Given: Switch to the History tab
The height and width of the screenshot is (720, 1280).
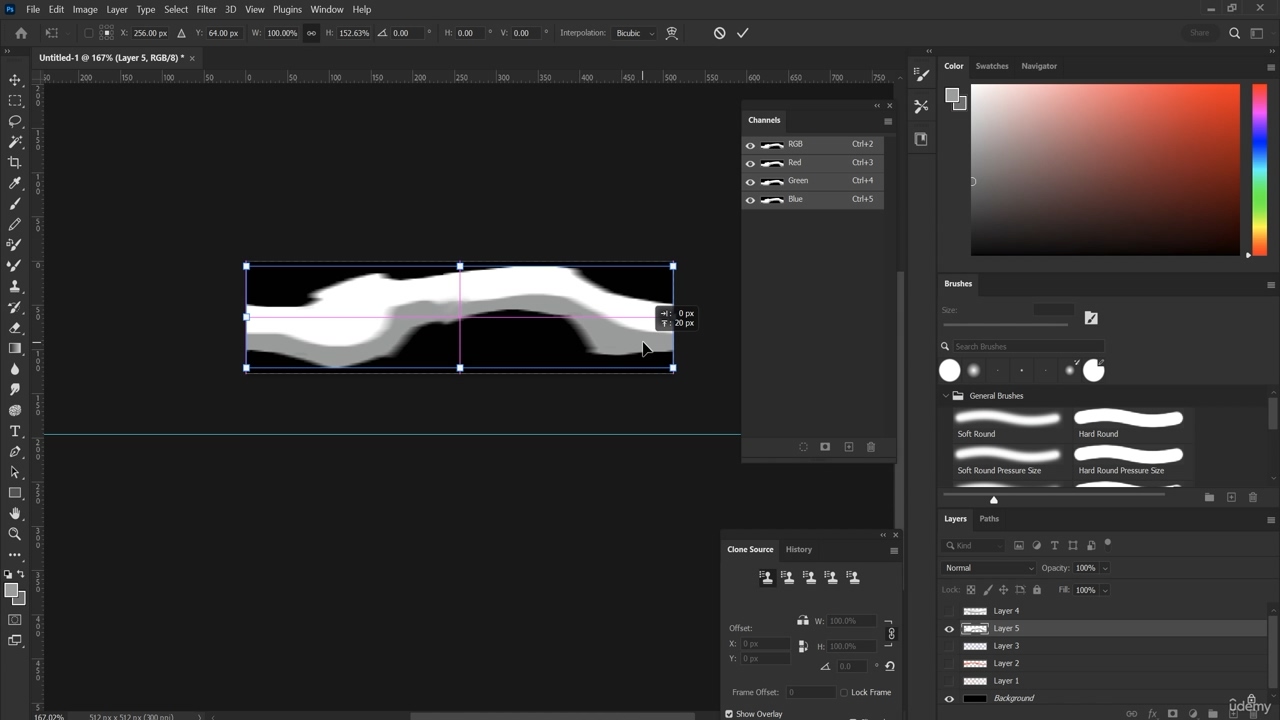Looking at the screenshot, I should [798, 549].
